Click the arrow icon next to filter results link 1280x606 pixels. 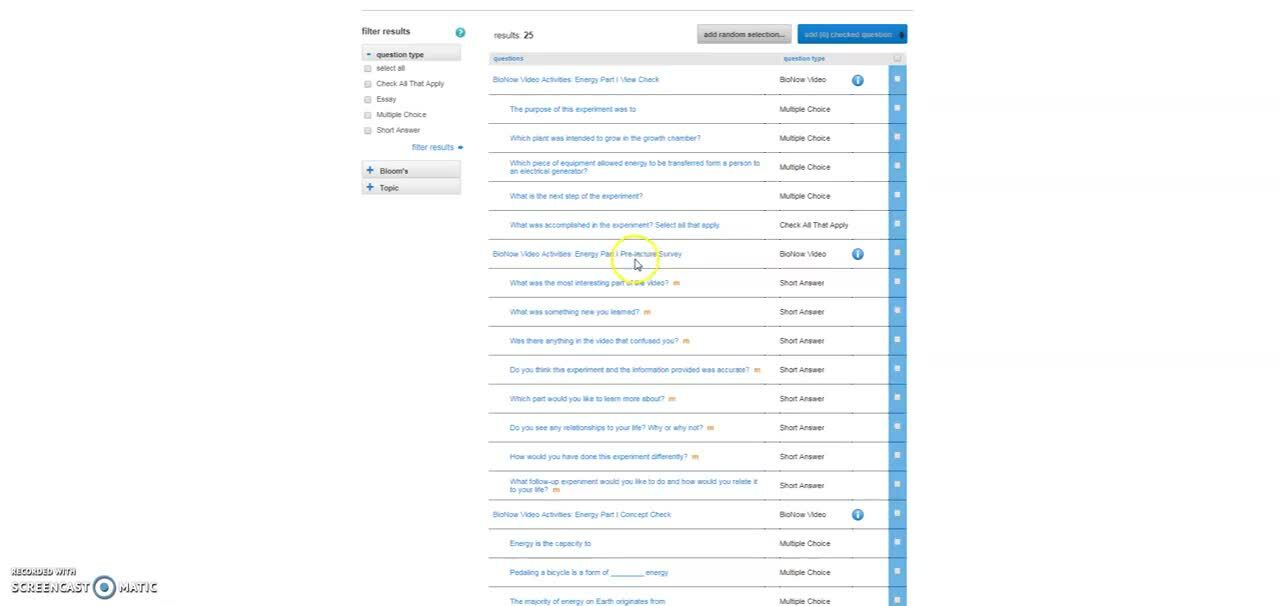pyautogui.click(x=460, y=148)
